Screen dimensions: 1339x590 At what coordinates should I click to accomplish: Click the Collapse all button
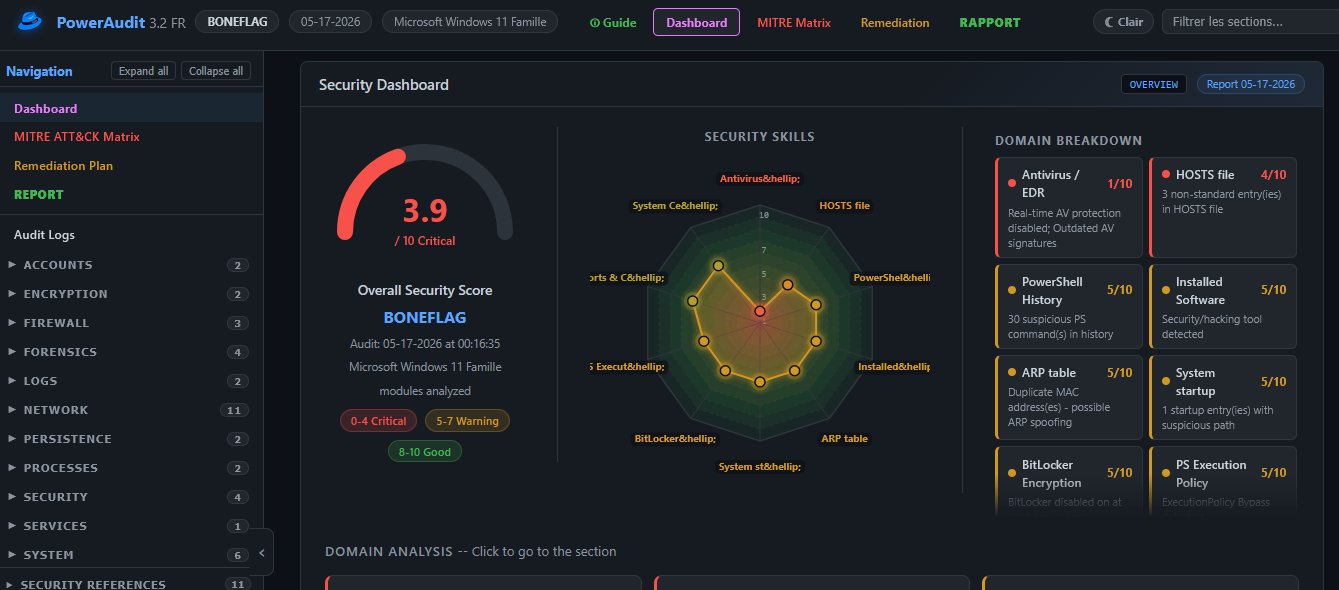(x=216, y=71)
